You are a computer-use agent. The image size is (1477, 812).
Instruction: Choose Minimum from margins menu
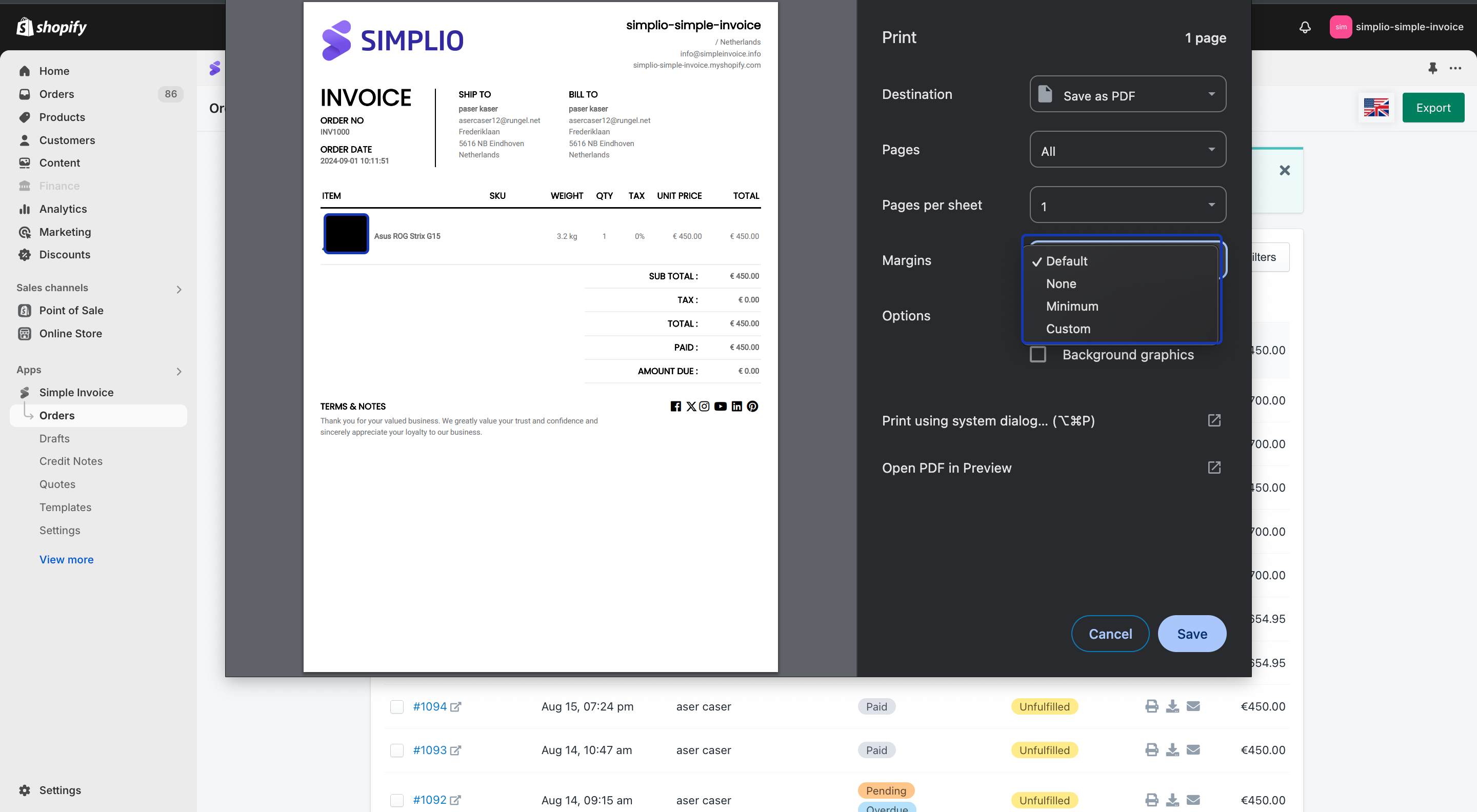[1072, 307]
